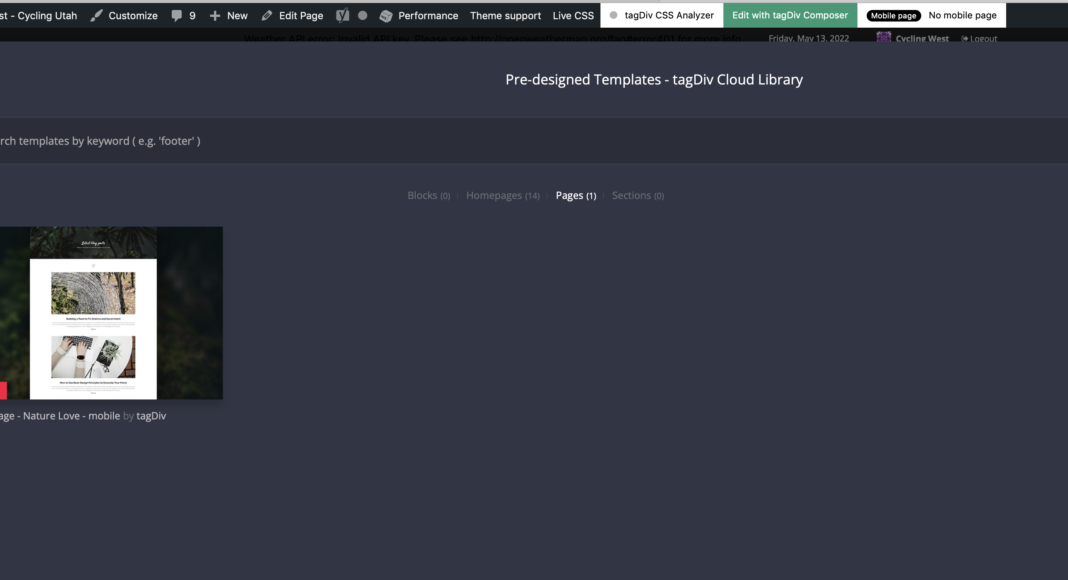Click the Customize paintbrush icon
Viewport: 1068px width, 580px height.
(x=96, y=16)
